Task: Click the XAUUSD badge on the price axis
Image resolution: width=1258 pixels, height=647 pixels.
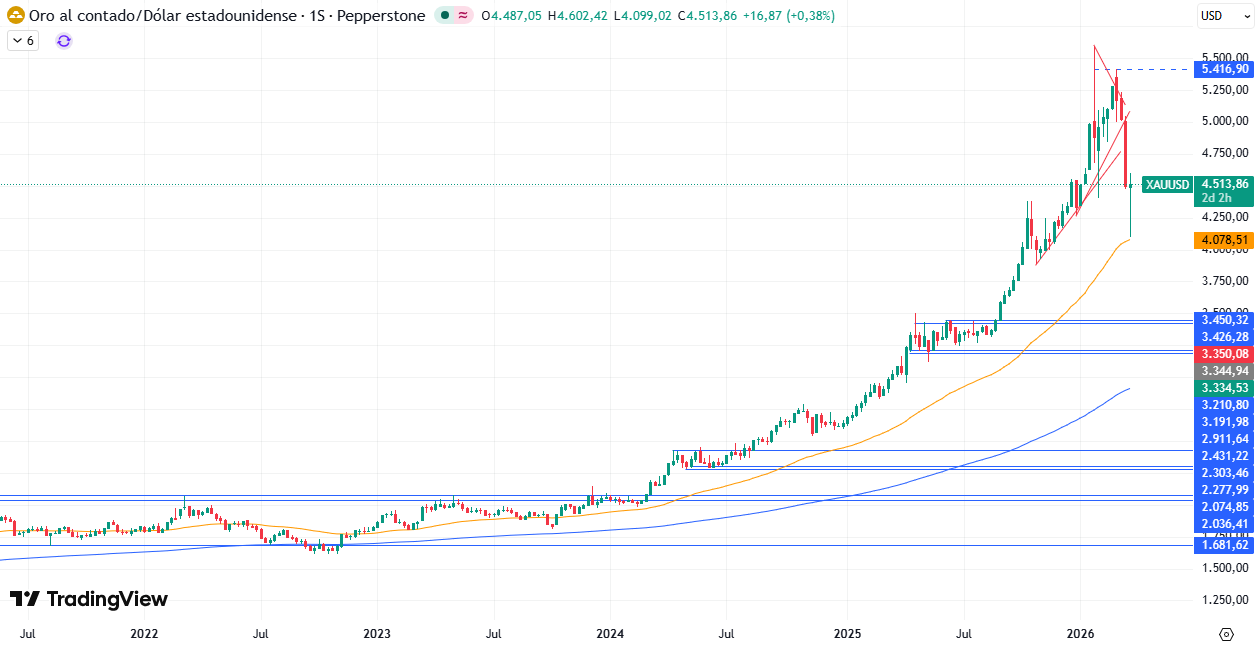Action: (1166, 185)
